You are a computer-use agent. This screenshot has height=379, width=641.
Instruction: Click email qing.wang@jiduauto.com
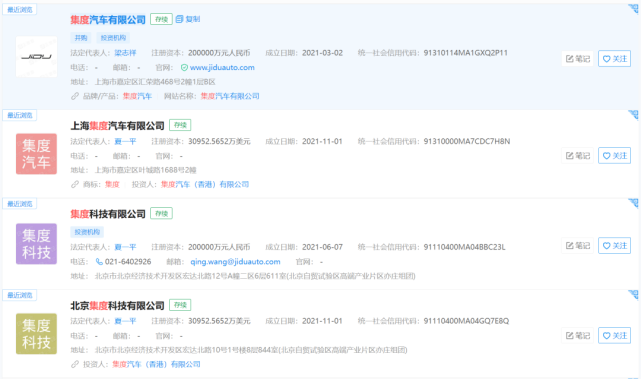coord(235,262)
